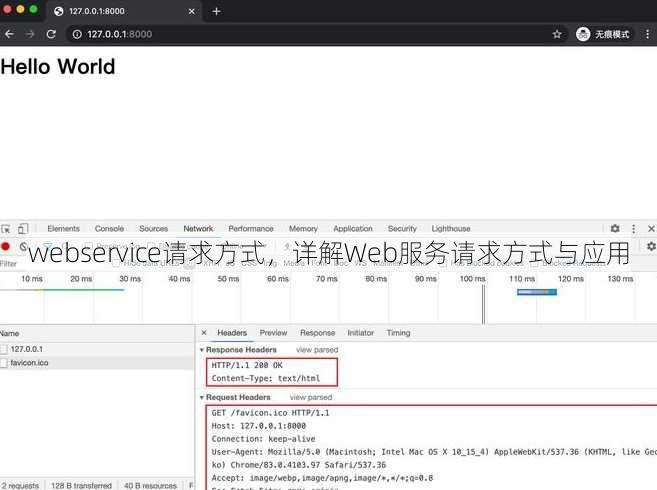The height and width of the screenshot is (490, 657).
Task: Switch to the Elements panel
Action: pos(63,229)
